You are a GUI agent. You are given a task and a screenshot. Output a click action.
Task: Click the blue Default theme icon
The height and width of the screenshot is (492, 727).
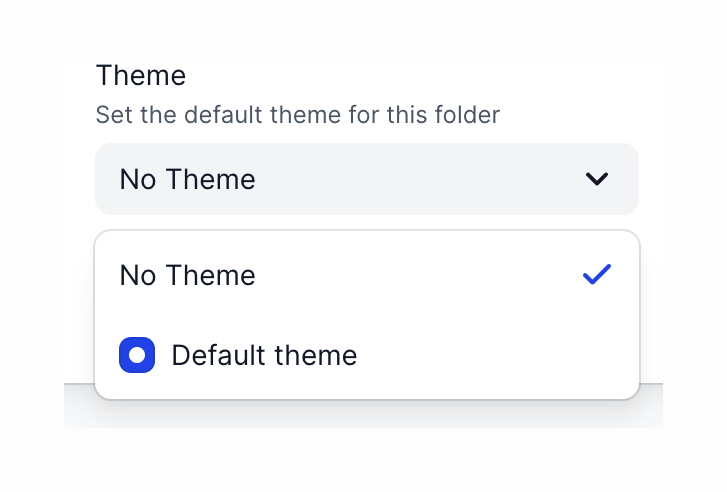coord(137,355)
